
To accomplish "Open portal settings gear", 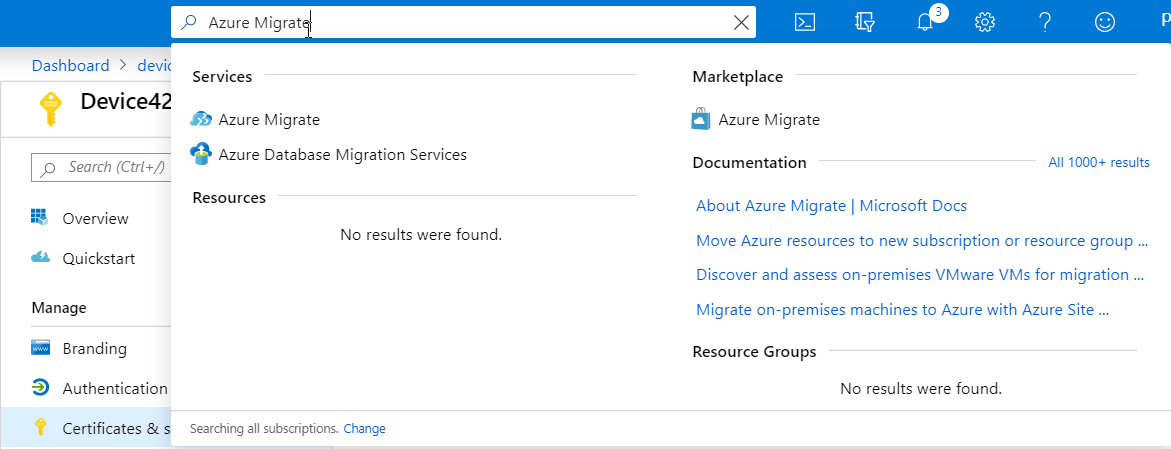I will [985, 22].
